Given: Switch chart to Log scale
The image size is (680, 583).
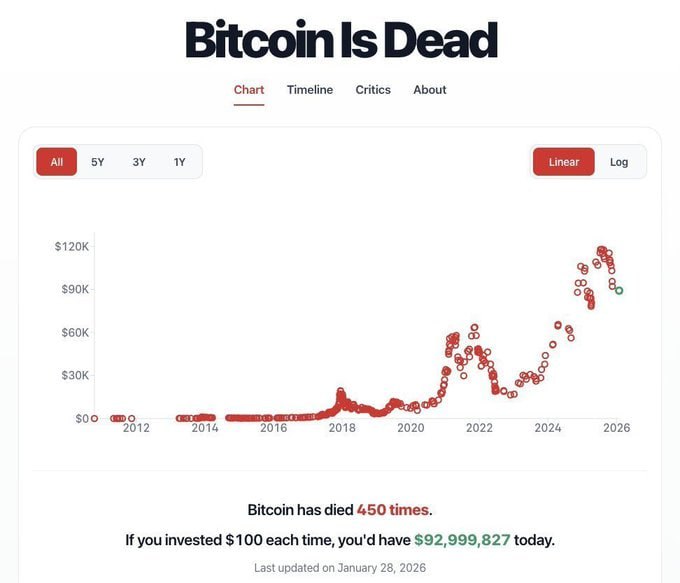Looking at the screenshot, I should pyautogui.click(x=619, y=162).
